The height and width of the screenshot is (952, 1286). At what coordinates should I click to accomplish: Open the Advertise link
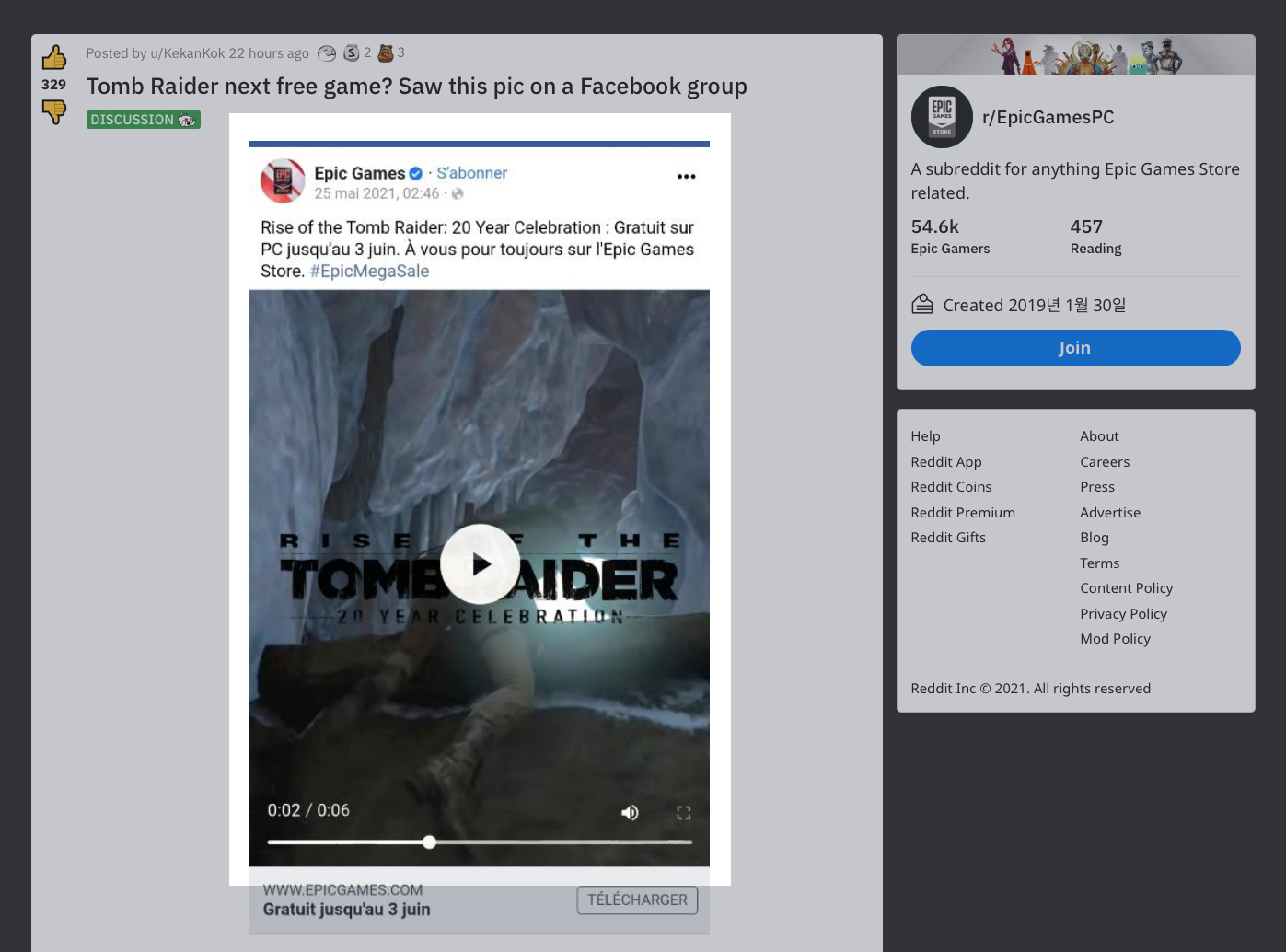1110,513
